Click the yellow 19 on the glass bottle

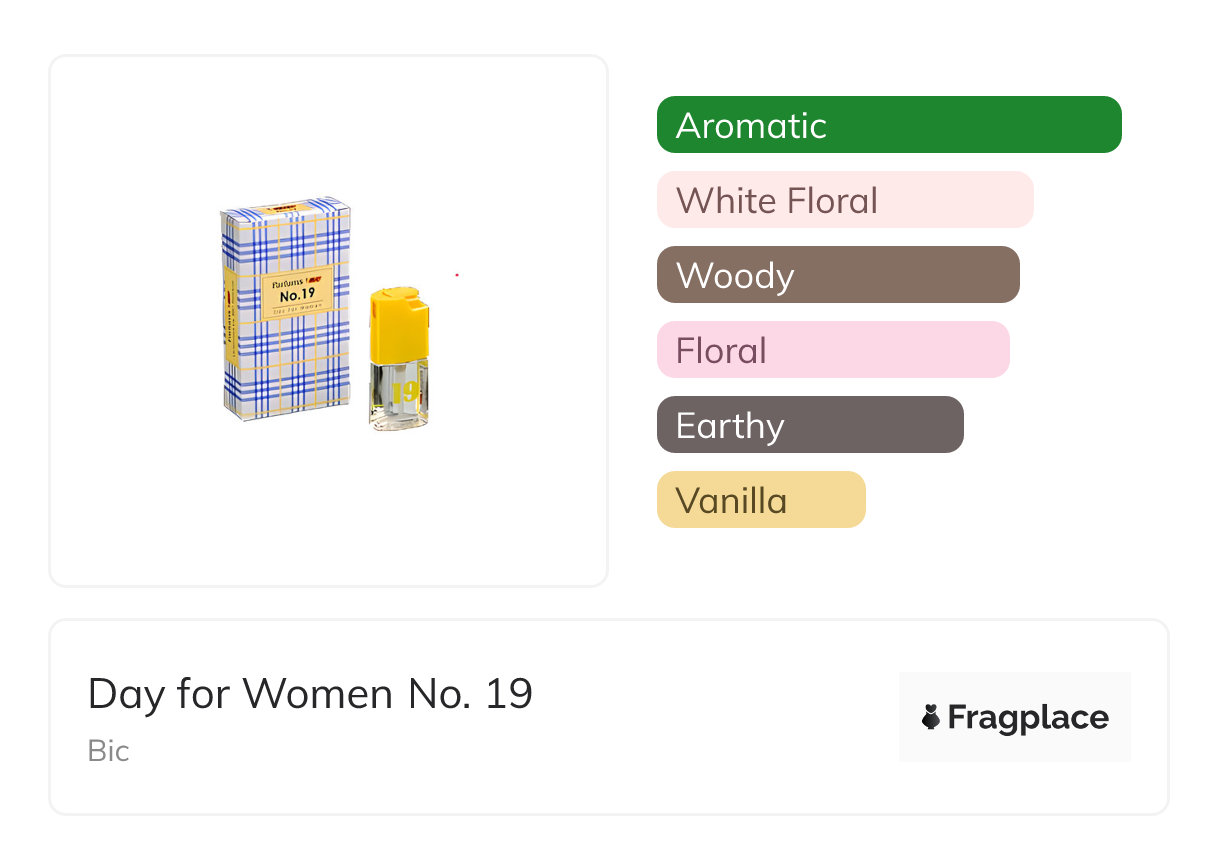tap(405, 393)
